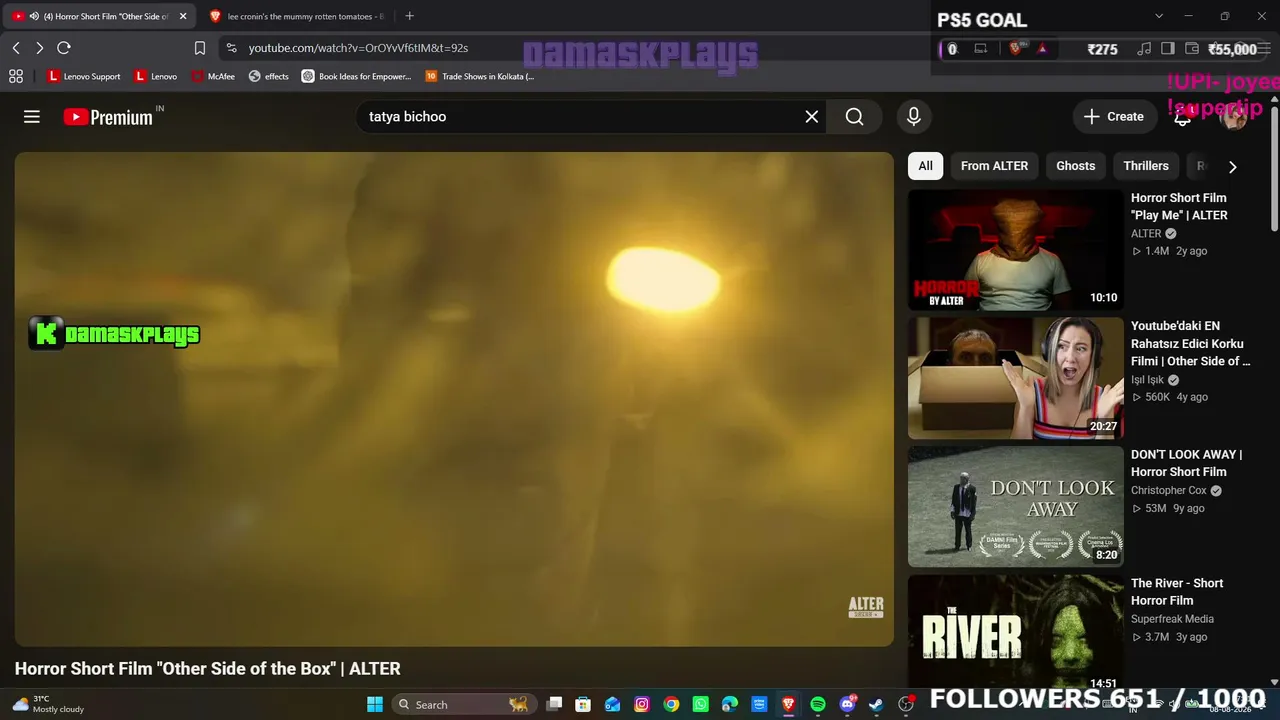Open Microsoft Store from the taskbar
This screenshot has height=720, width=1280.
(583, 704)
